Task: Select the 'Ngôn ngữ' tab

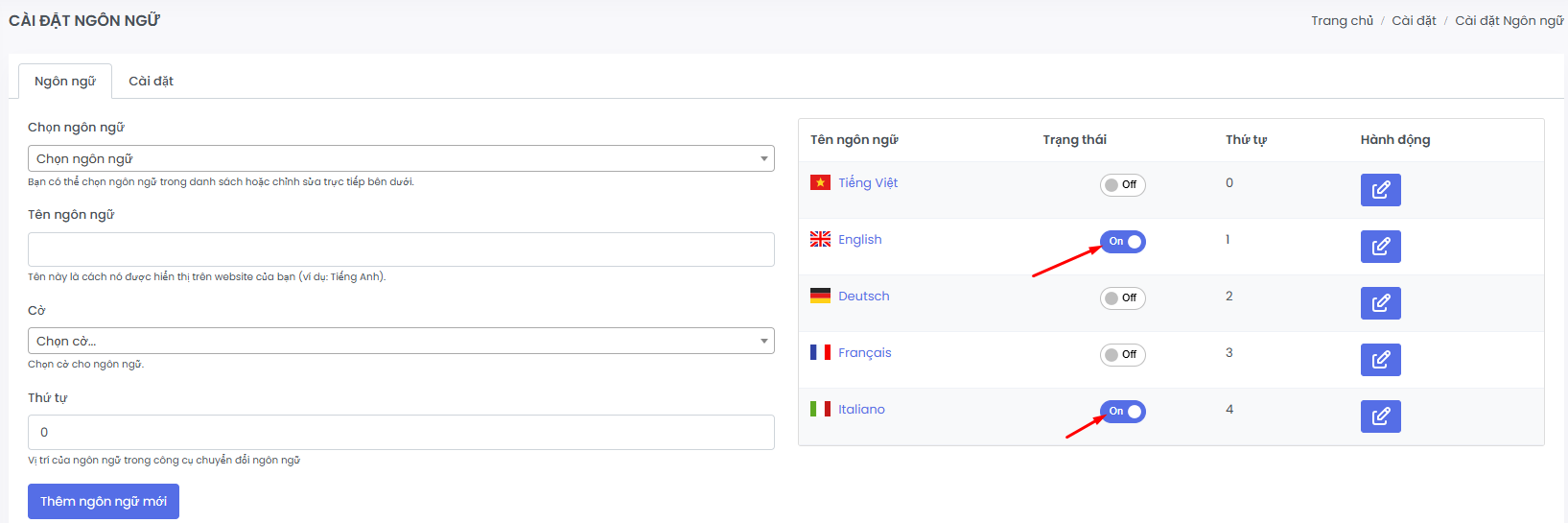Action: 65,82
